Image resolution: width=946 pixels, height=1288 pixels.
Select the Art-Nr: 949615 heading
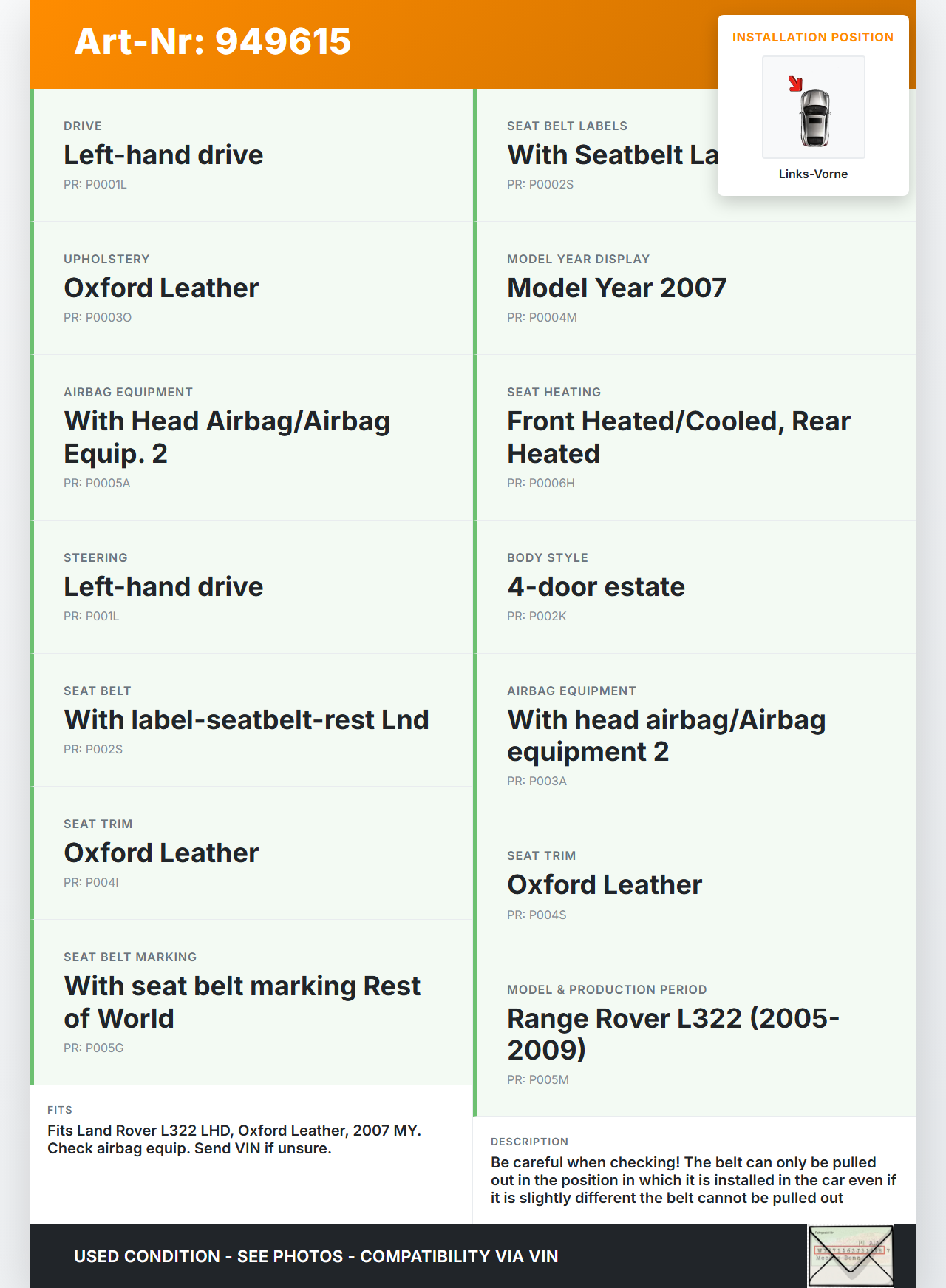pyautogui.click(x=213, y=41)
